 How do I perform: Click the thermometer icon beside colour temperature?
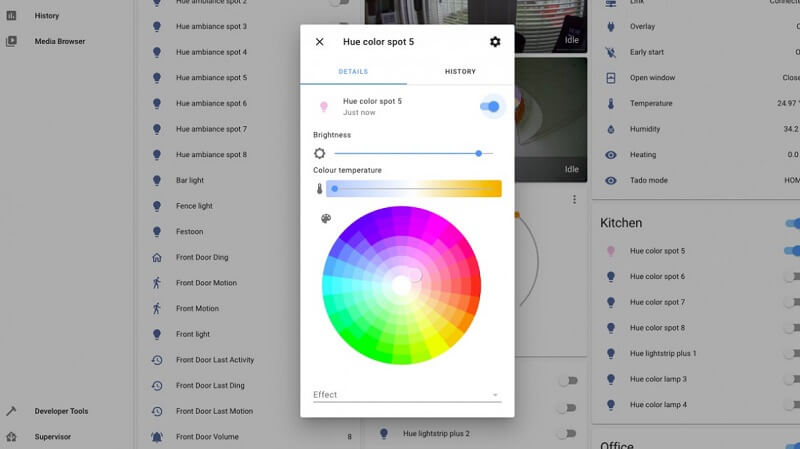point(319,189)
